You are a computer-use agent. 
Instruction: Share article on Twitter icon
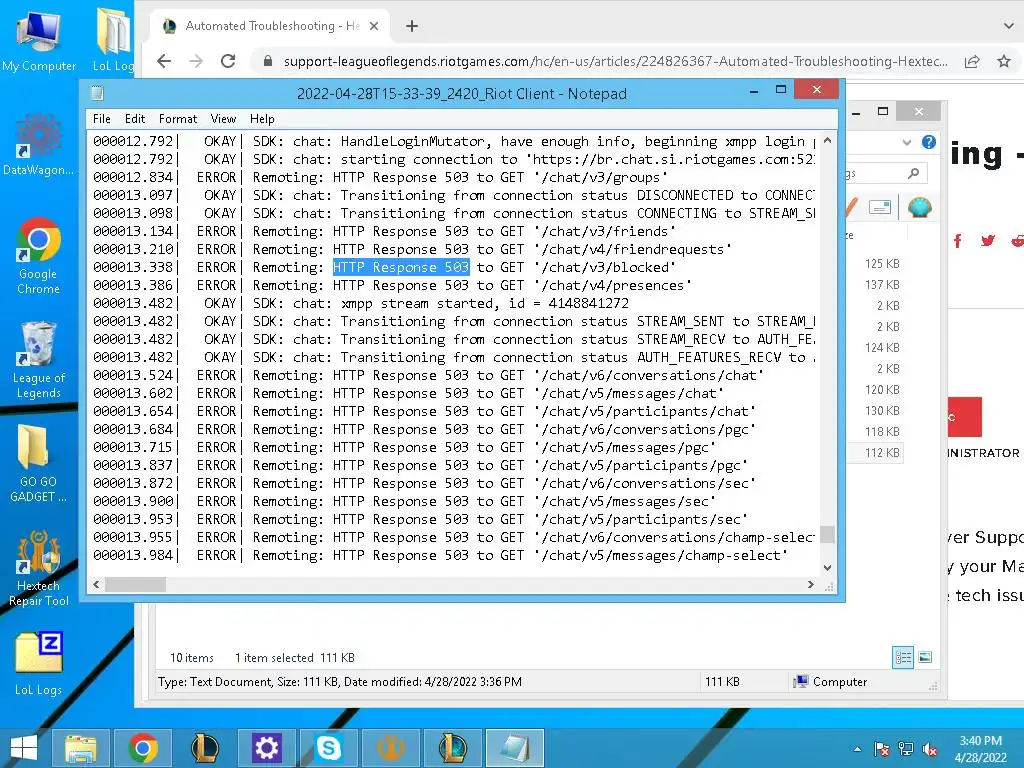click(987, 240)
